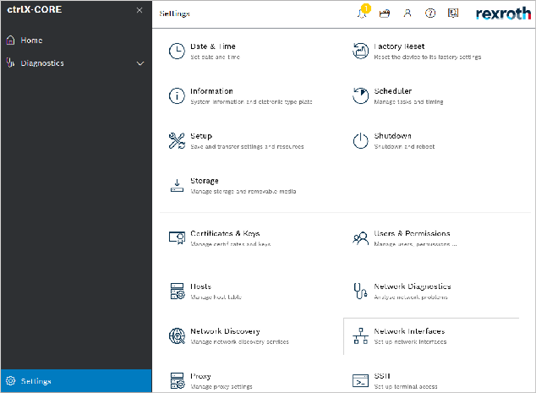The height and width of the screenshot is (393, 536).
Task: Click the Diagnostics stethoscope sidebar icon
Action: point(11,63)
